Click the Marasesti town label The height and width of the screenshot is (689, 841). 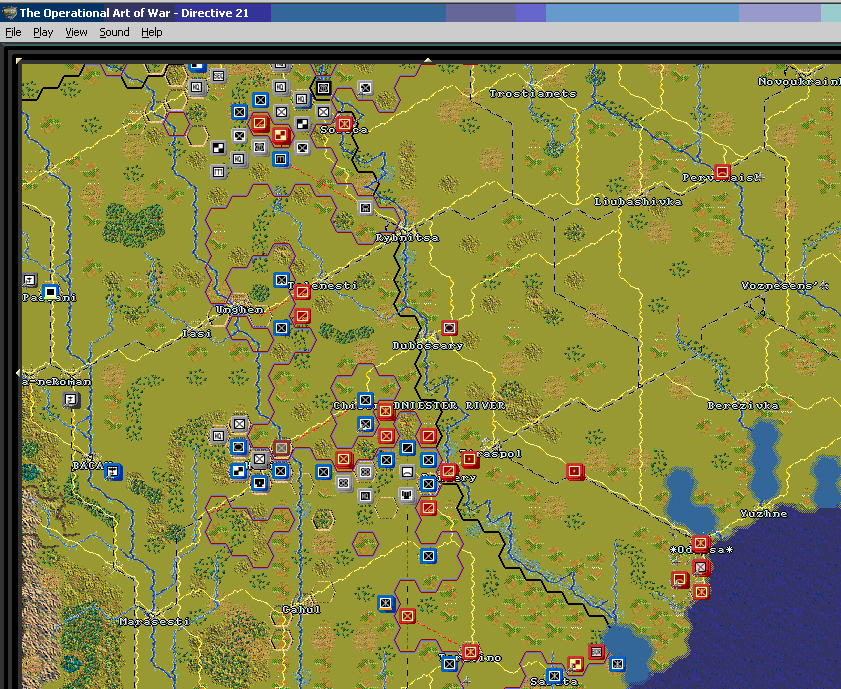point(154,622)
